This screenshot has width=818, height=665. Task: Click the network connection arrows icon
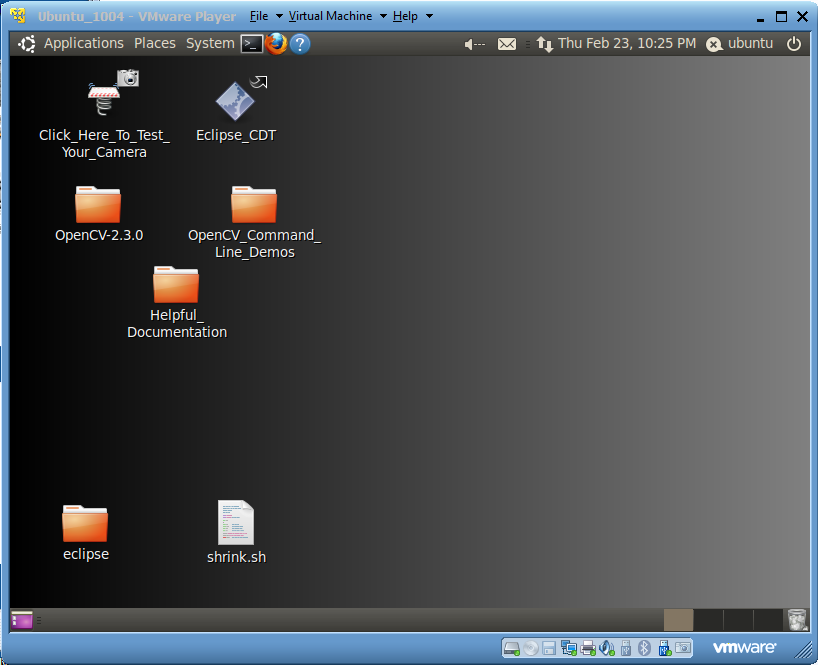point(545,44)
